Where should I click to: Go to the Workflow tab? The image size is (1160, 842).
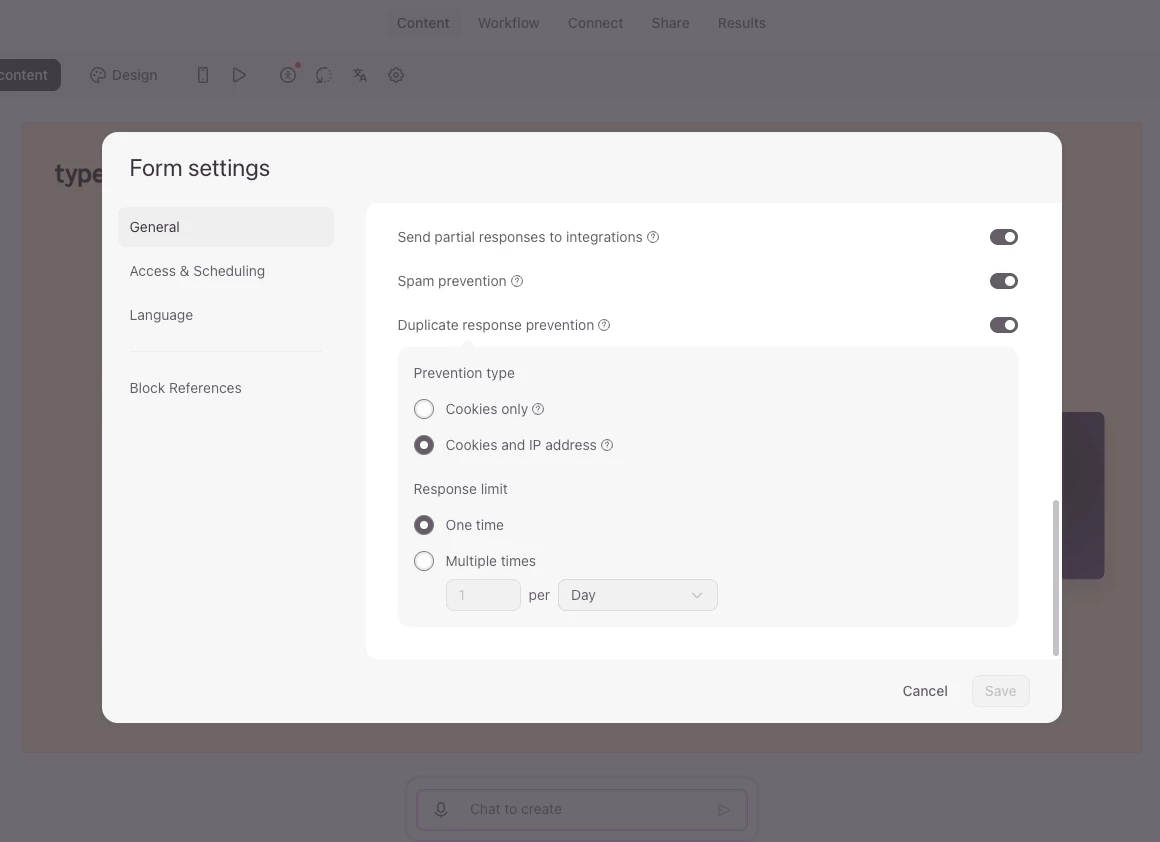[x=508, y=23]
